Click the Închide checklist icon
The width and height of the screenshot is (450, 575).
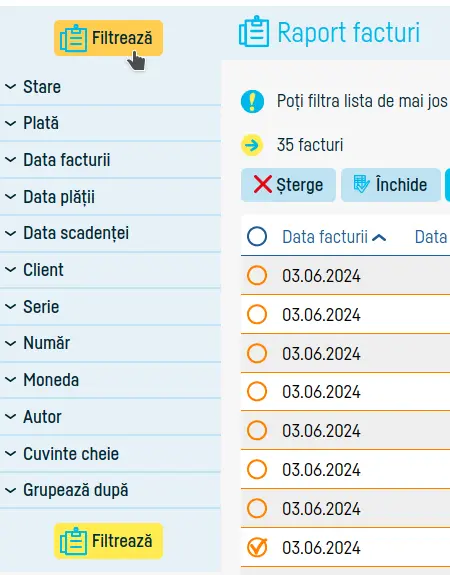tap(362, 184)
